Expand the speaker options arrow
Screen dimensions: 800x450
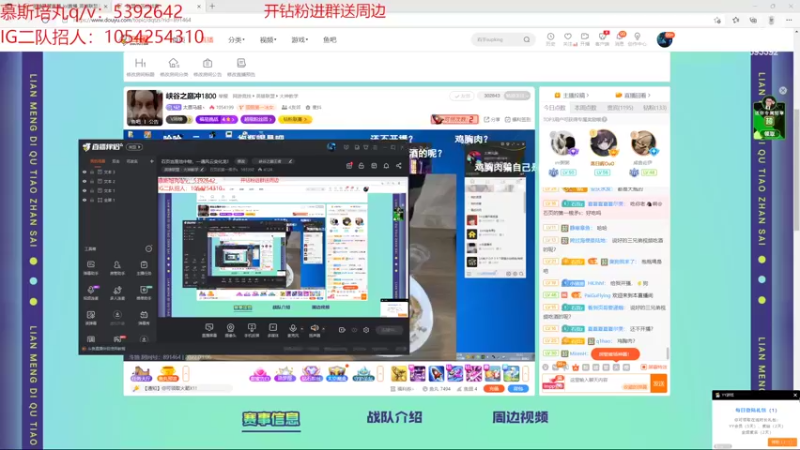323,329
